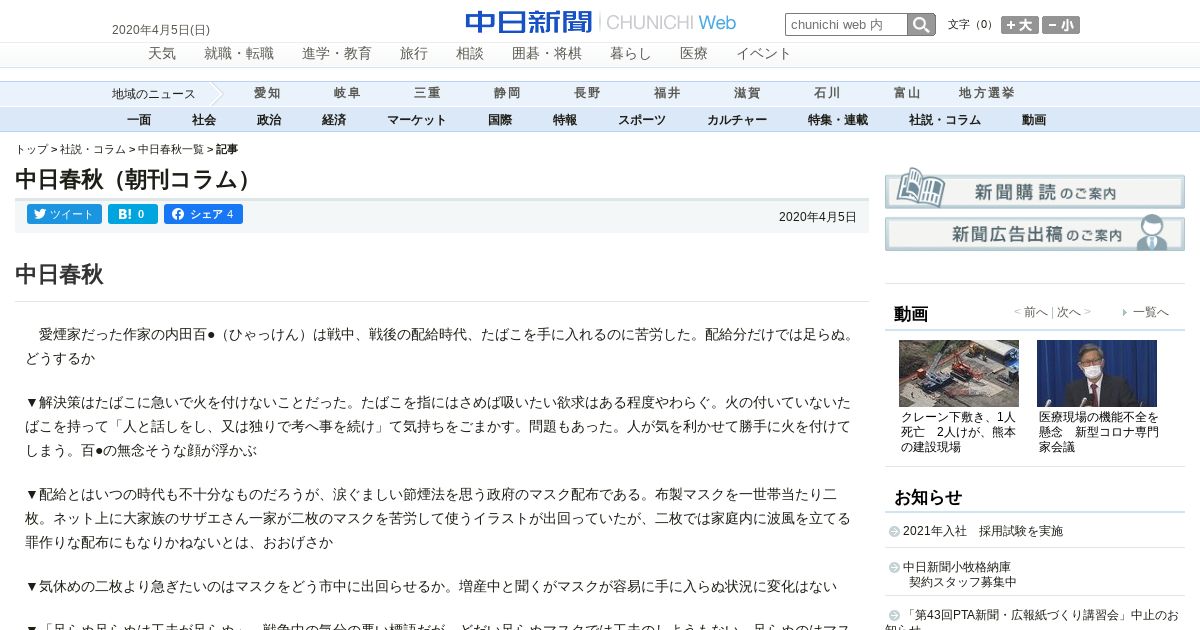Open the 就職・転職 menu item
Screen dimensions: 1200x630
(x=239, y=54)
